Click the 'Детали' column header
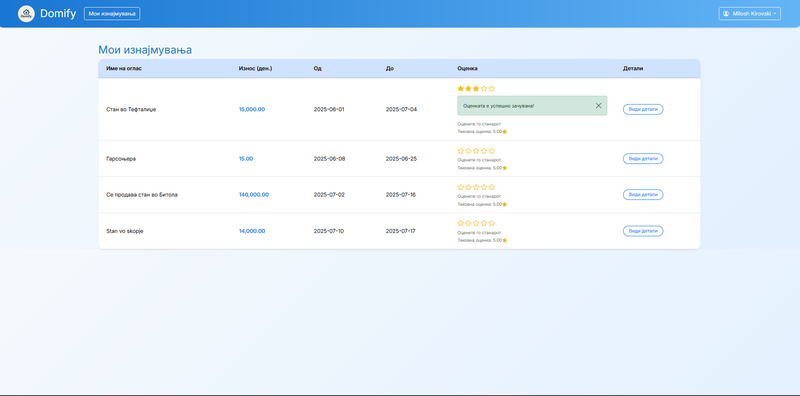Image resolution: width=800 pixels, height=396 pixels. tap(633, 68)
